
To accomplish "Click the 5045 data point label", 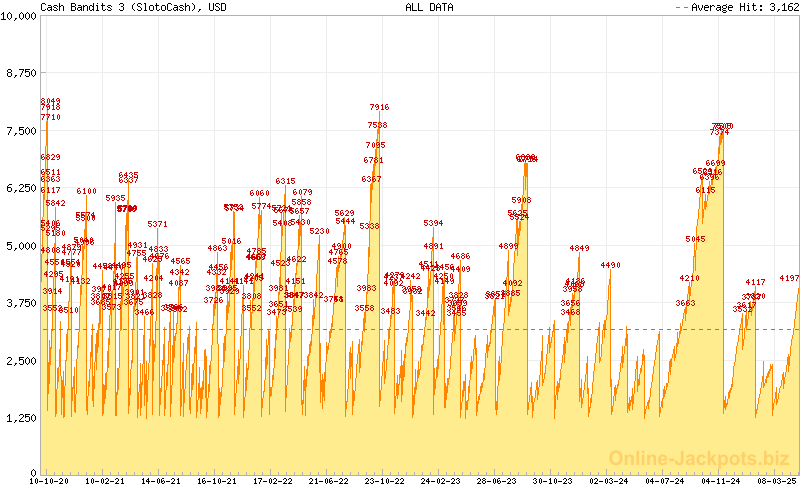I will click(695, 239).
